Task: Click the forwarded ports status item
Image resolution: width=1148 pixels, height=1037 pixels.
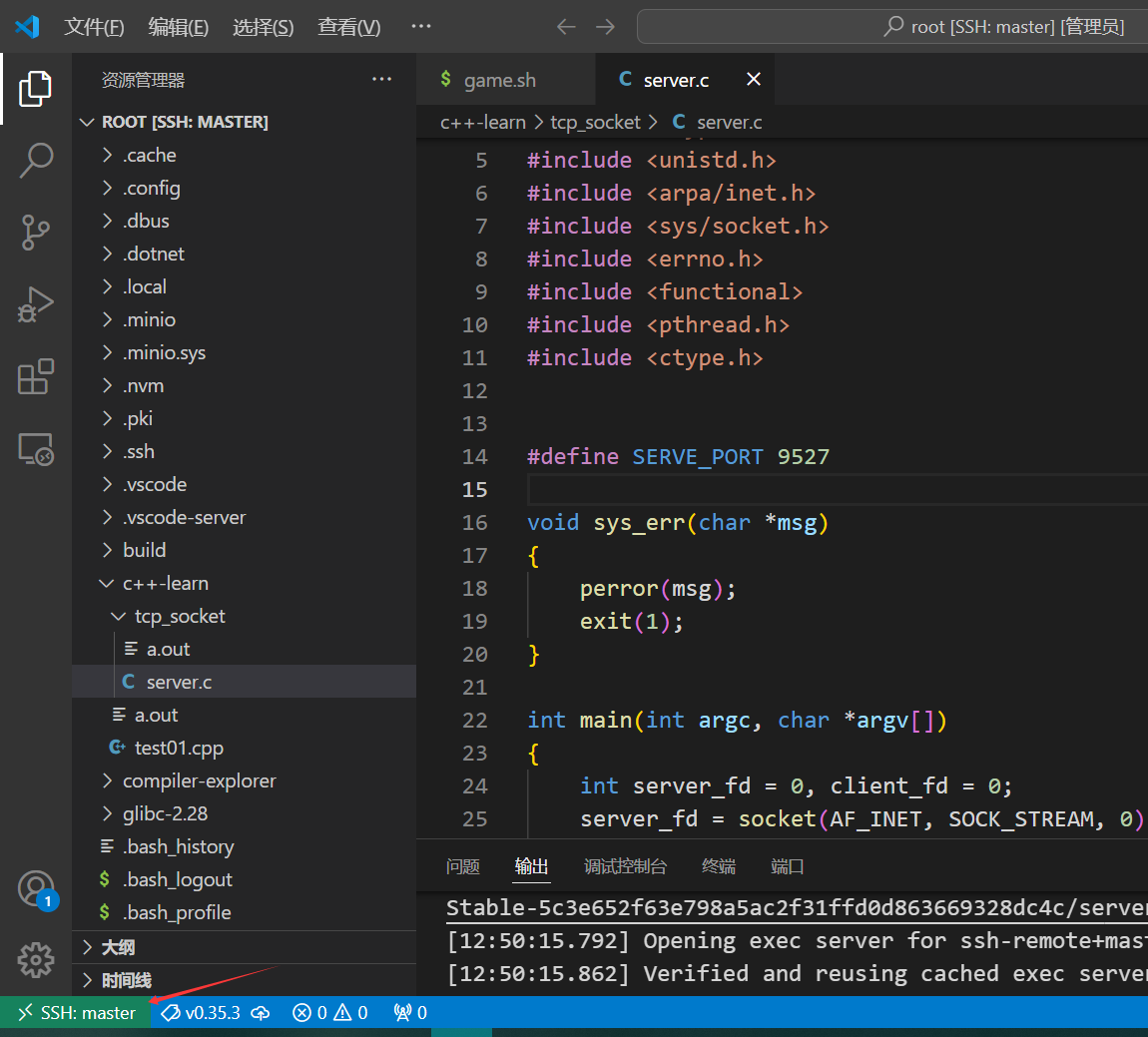Action: (x=410, y=1013)
